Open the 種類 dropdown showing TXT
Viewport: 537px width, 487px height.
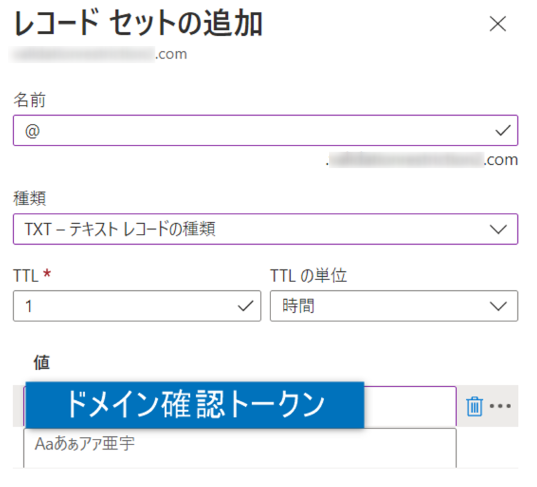[x=265, y=229]
